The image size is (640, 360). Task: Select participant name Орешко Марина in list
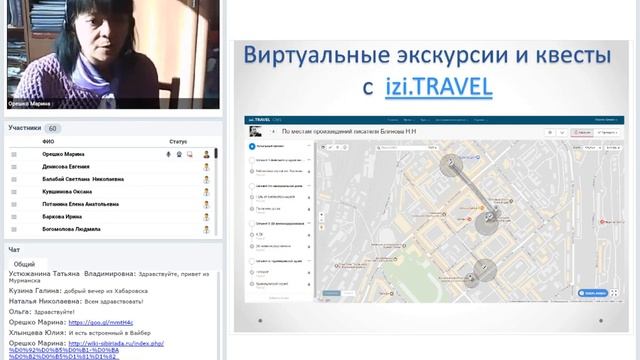coord(63,154)
